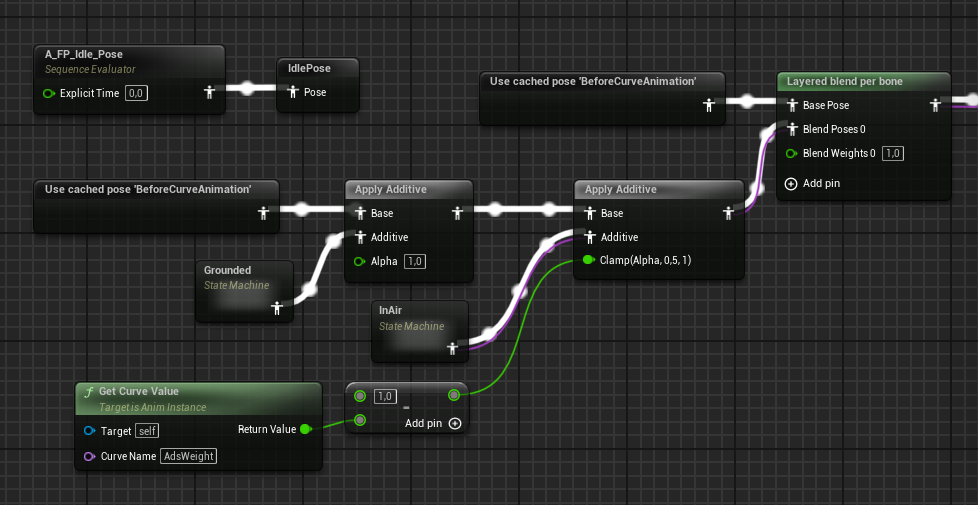The width and height of the screenshot is (978, 505).
Task: Click subtract node top input pin beside 1,0
Action: (x=360, y=396)
